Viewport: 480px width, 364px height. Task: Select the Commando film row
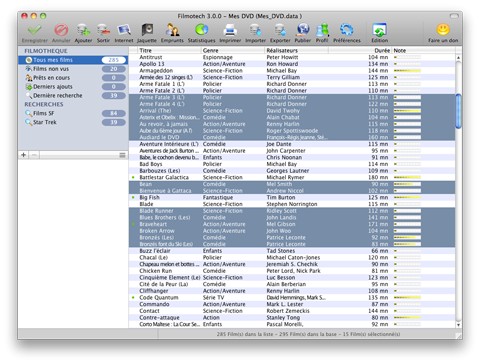[292, 304]
